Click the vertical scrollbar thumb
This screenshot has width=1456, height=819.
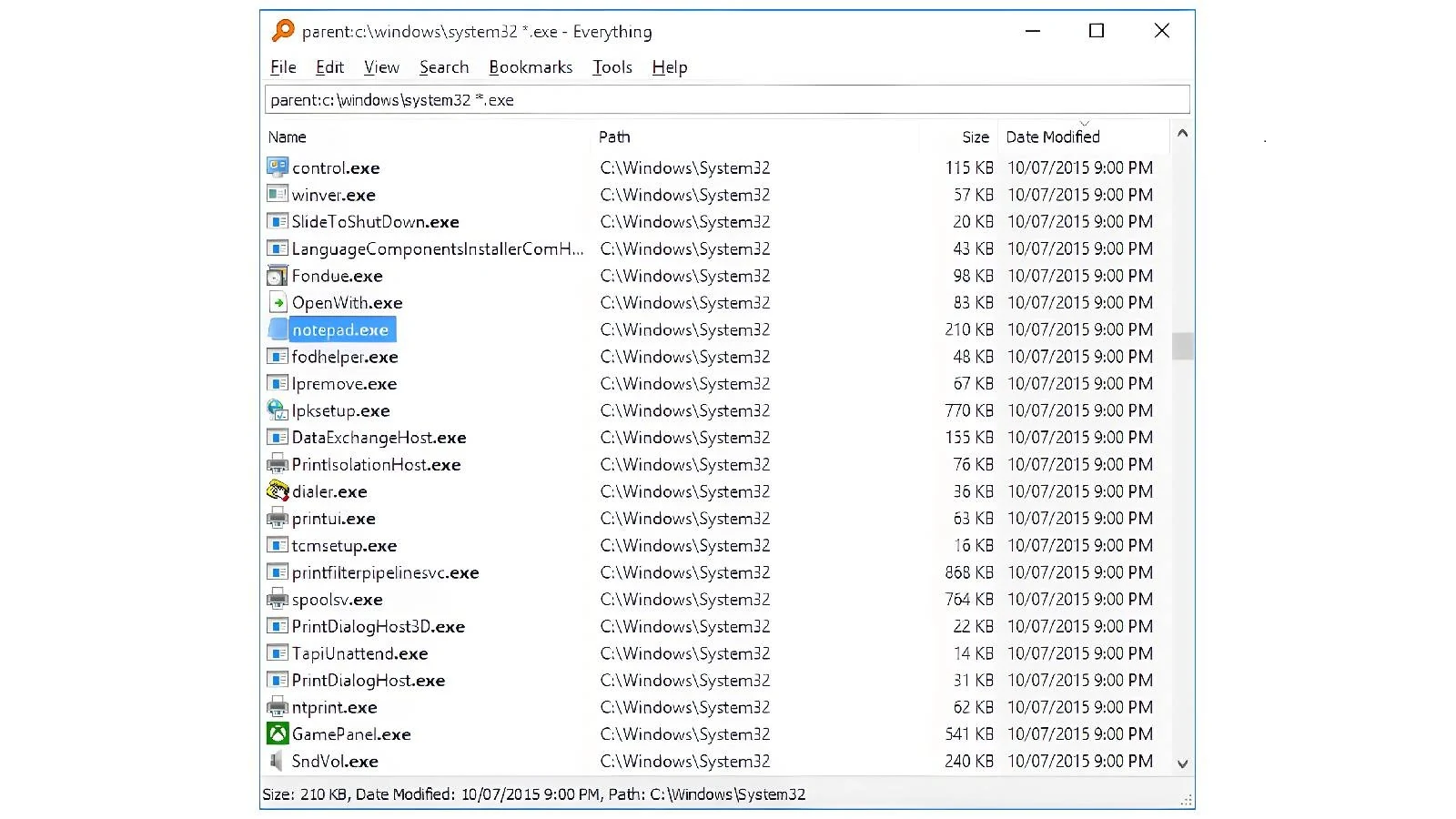click(x=1182, y=346)
